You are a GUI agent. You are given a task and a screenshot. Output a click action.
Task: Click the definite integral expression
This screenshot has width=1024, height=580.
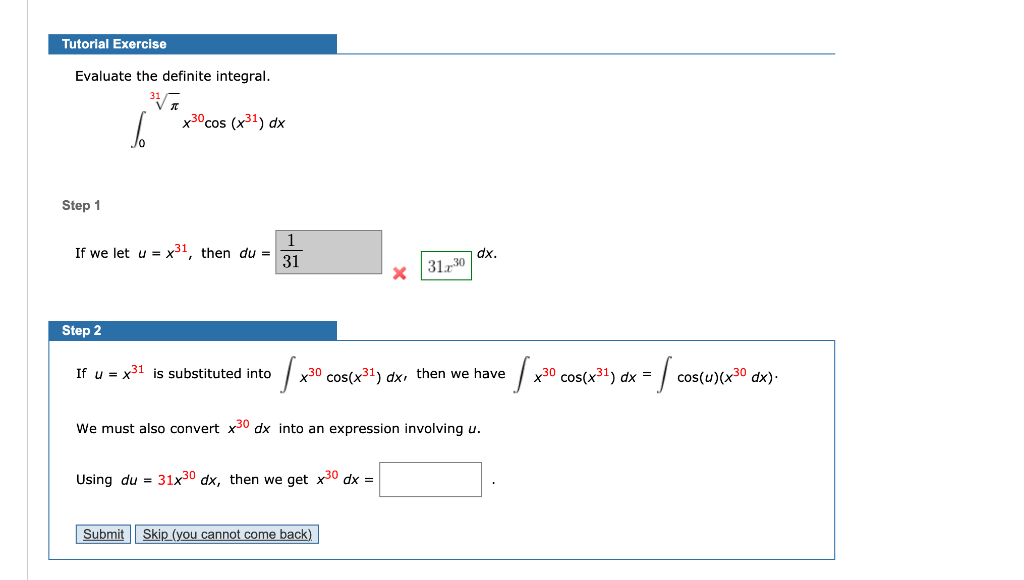tap(200, 120)
